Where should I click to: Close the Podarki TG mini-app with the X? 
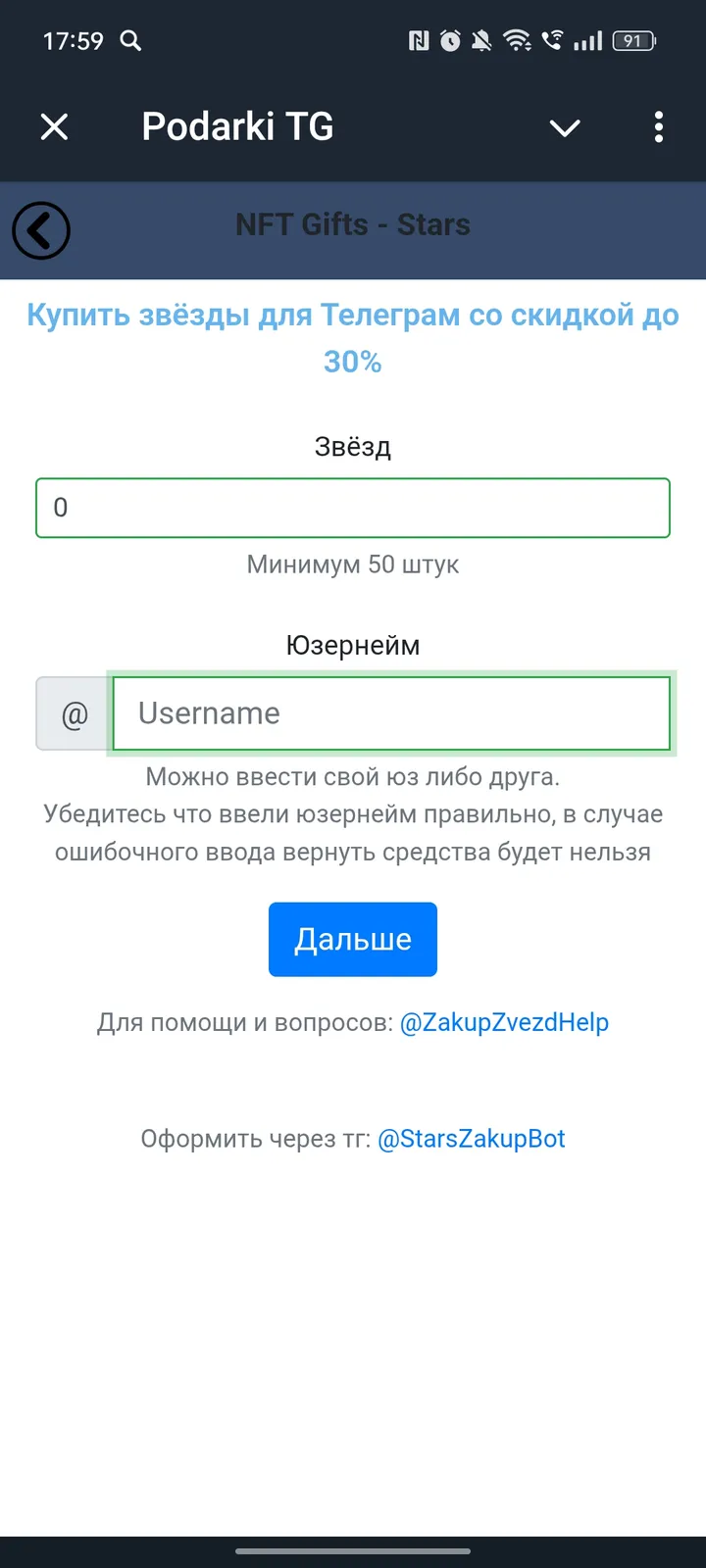coord(55,127)
